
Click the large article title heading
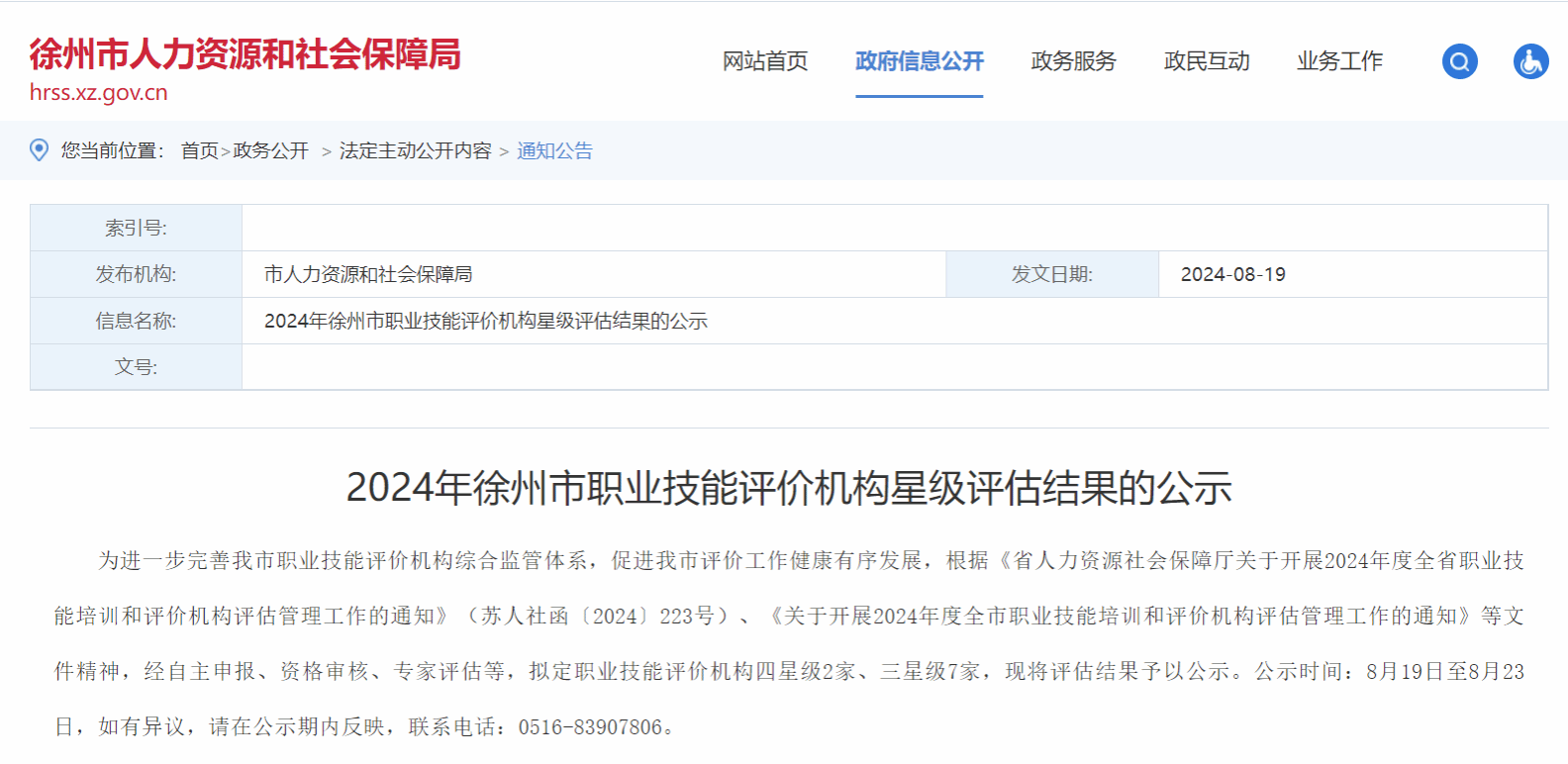point(788,488)
